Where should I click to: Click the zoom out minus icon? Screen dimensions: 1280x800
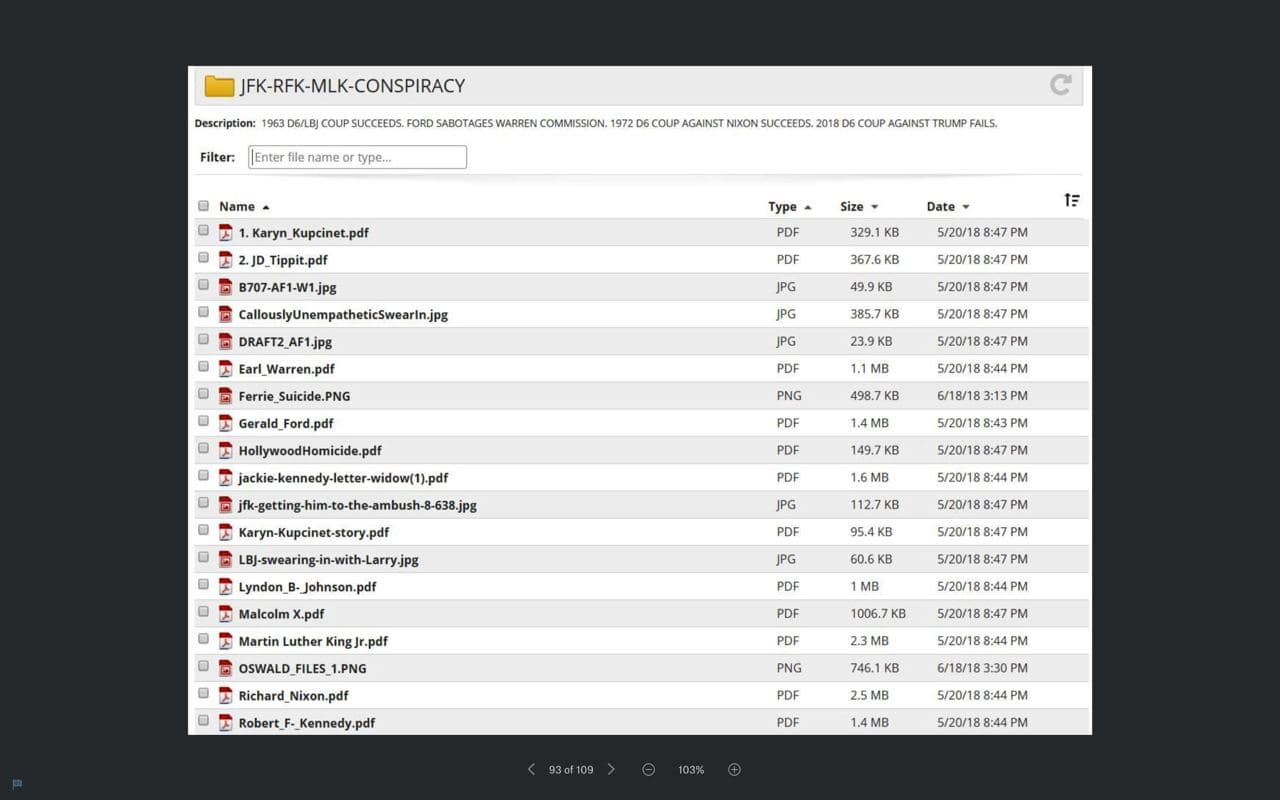[x=648, y=769]
